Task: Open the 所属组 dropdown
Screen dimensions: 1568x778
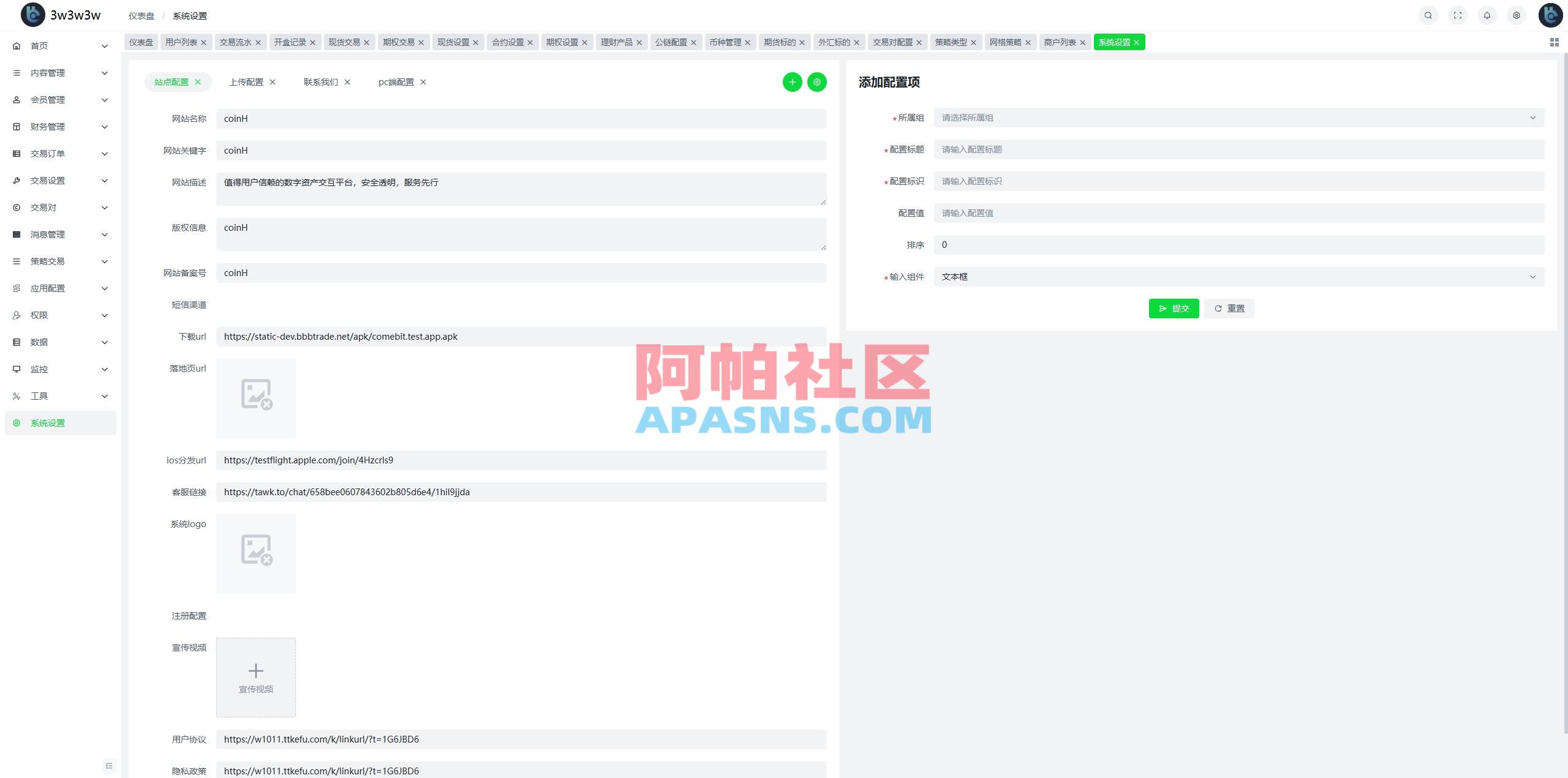Action: 1237,118
